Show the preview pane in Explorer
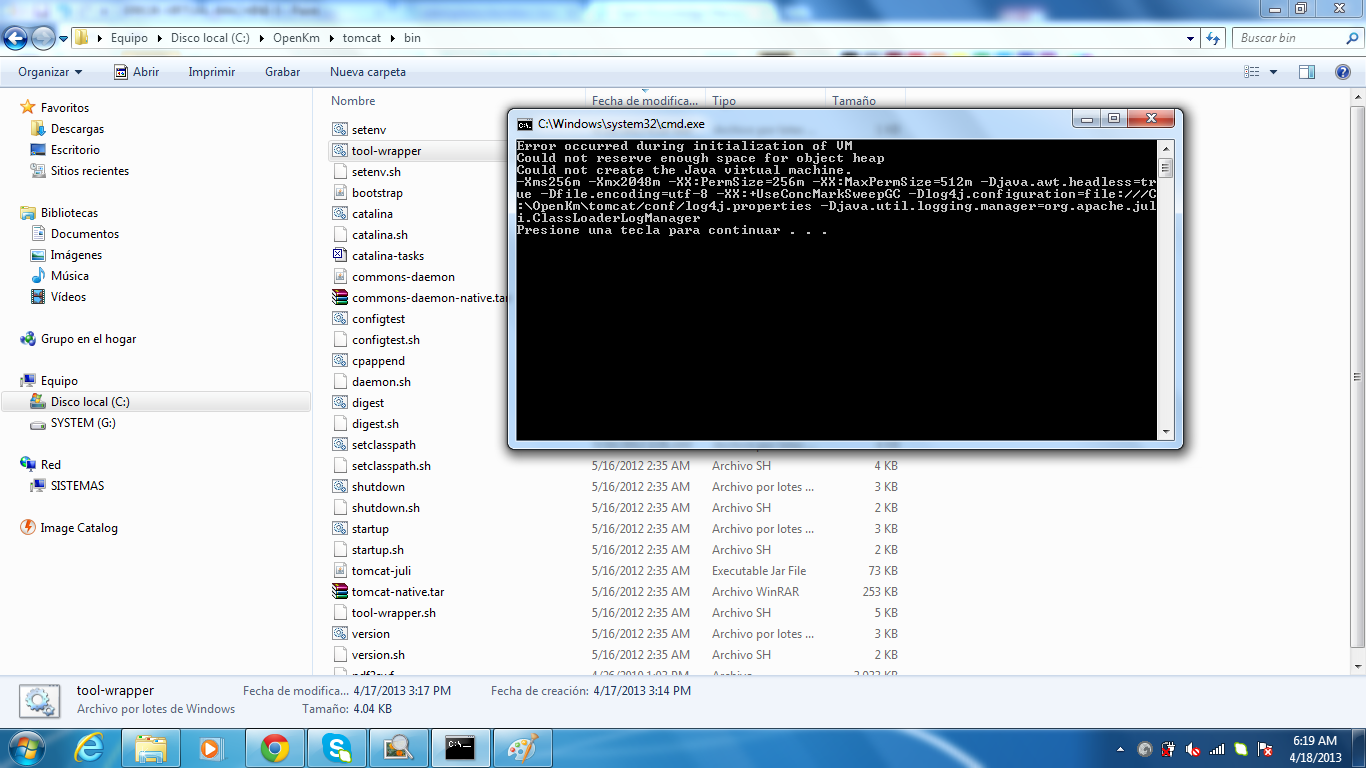Viewport: 1366px width, 768px height. pyautogui.click(x=1307, y=71)
